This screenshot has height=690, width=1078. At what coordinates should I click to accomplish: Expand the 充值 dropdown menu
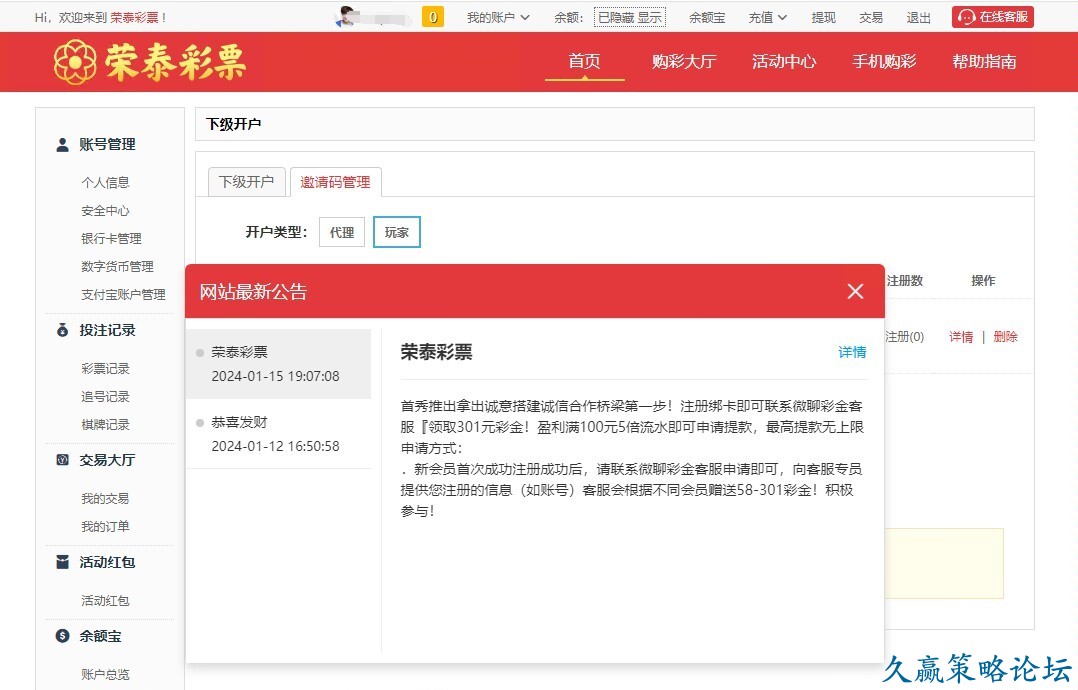(767, 18)
